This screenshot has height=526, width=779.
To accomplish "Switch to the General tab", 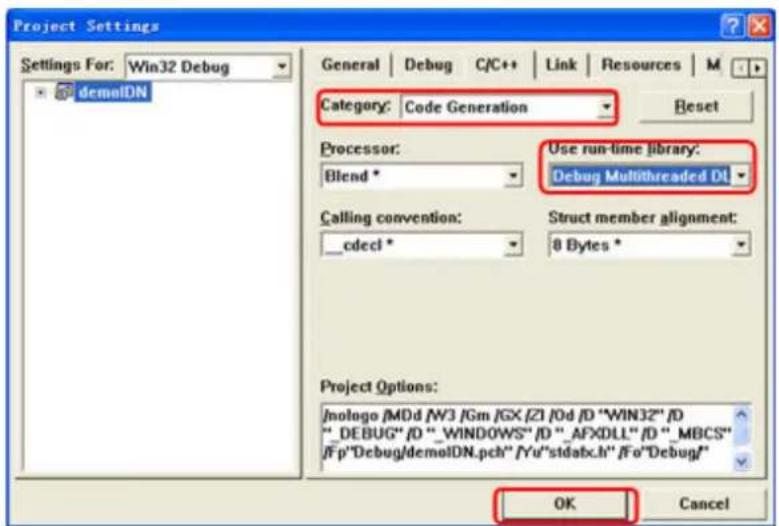I will click(x=350, y=65).
